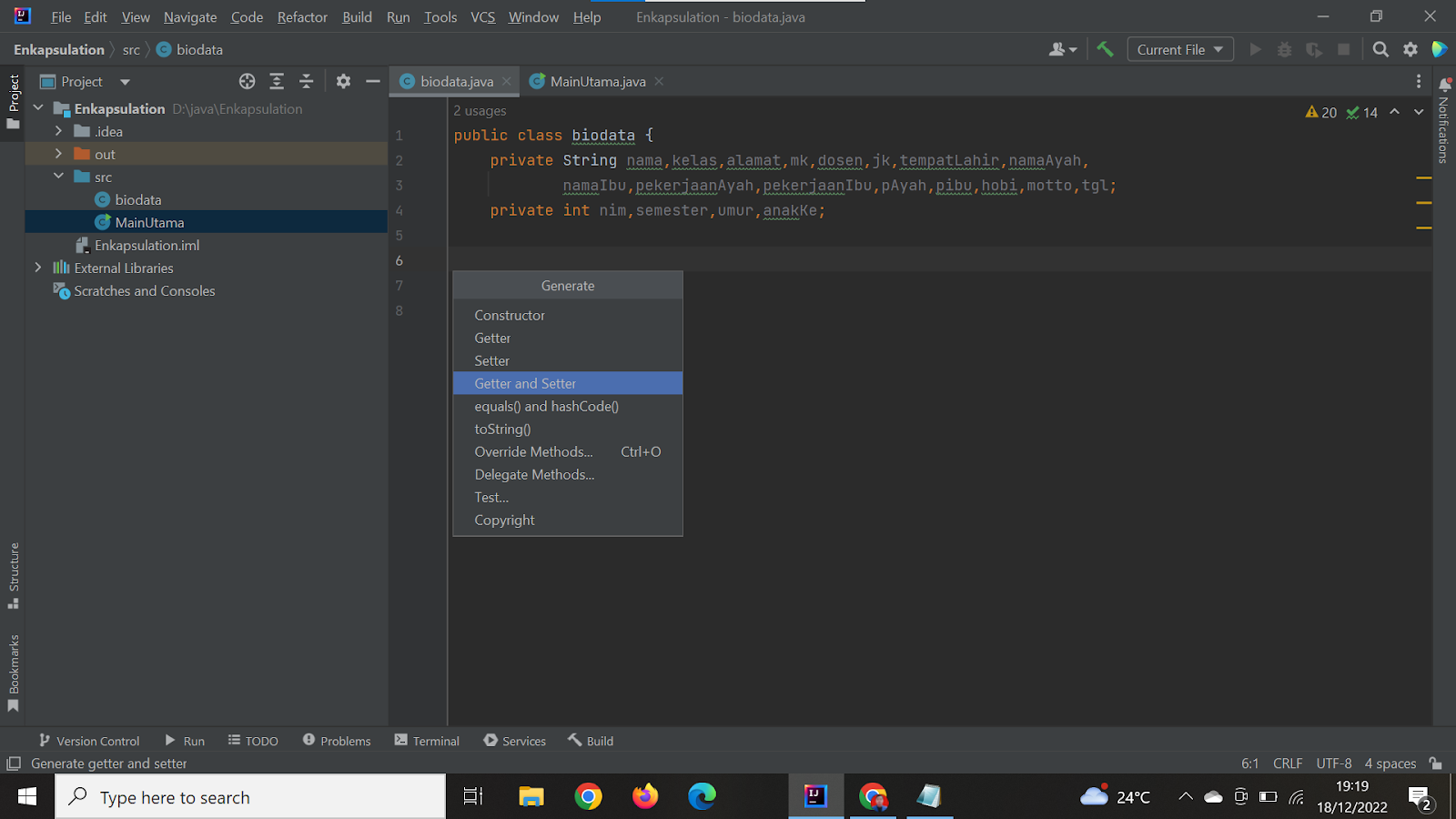
Task: Open Project panel options gear
Action: pyautogui.click(x=343, y=82)
